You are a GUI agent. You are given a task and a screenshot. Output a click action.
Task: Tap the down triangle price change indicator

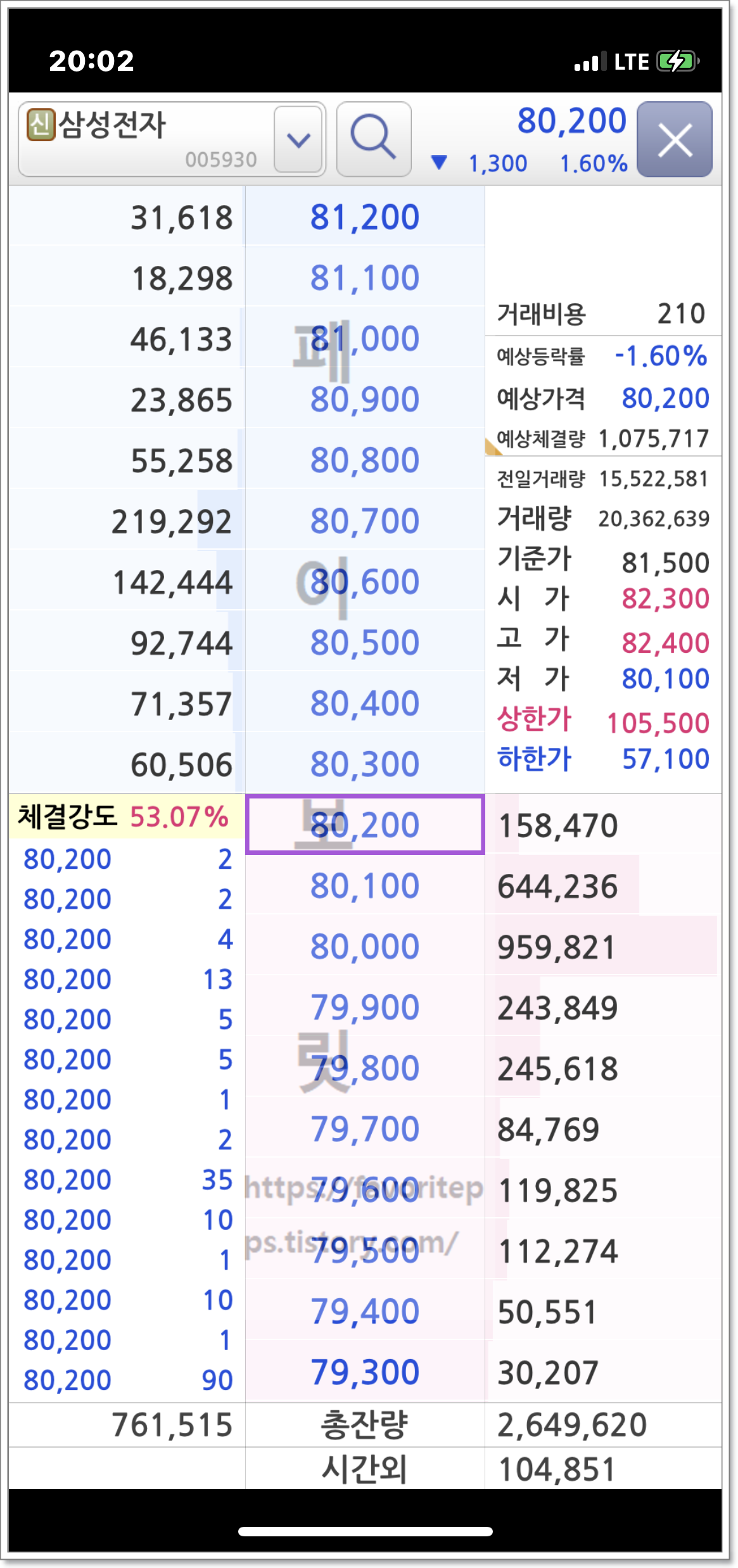(439, 163)
